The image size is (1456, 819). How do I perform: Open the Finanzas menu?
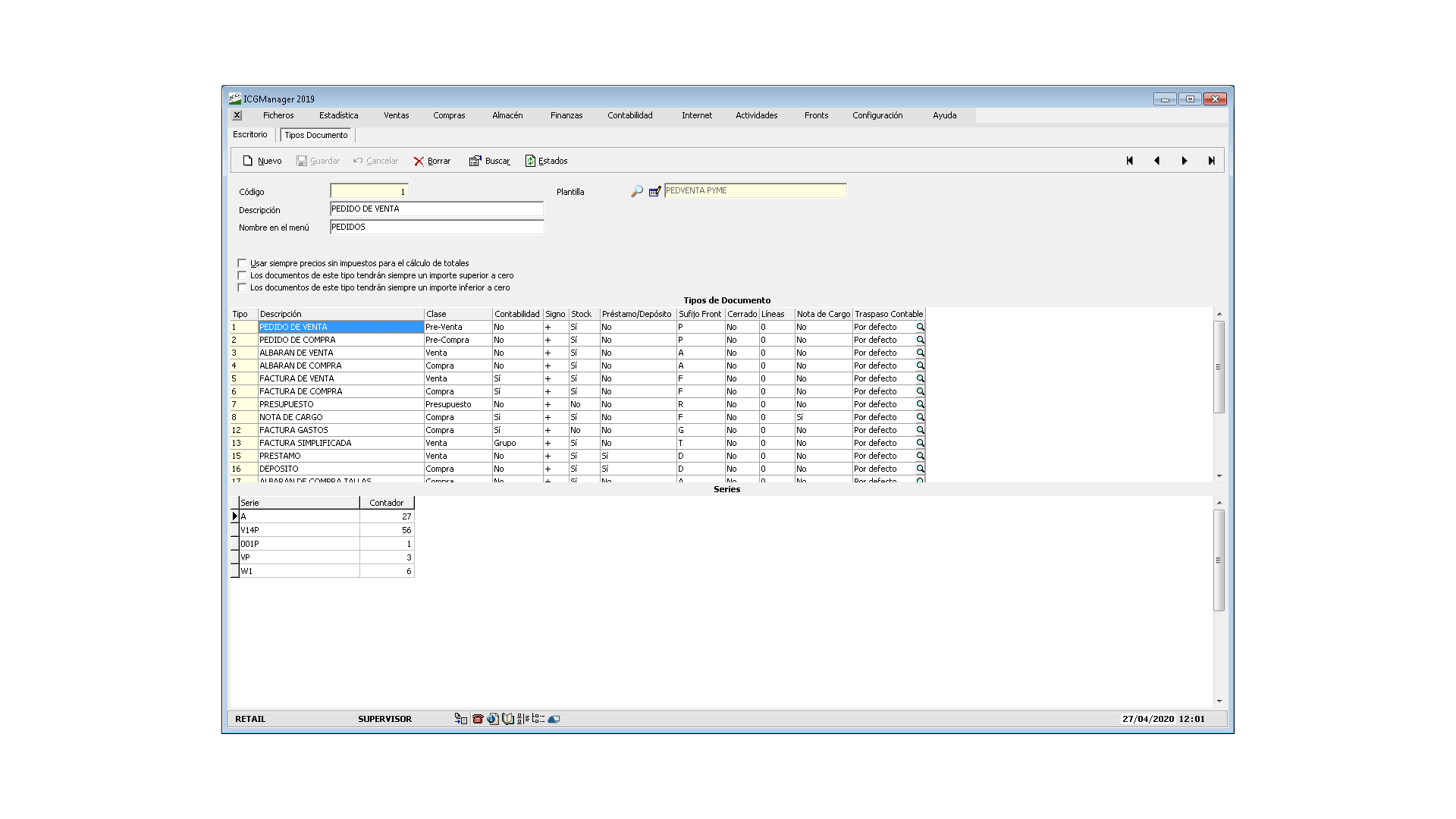(566, 115)
